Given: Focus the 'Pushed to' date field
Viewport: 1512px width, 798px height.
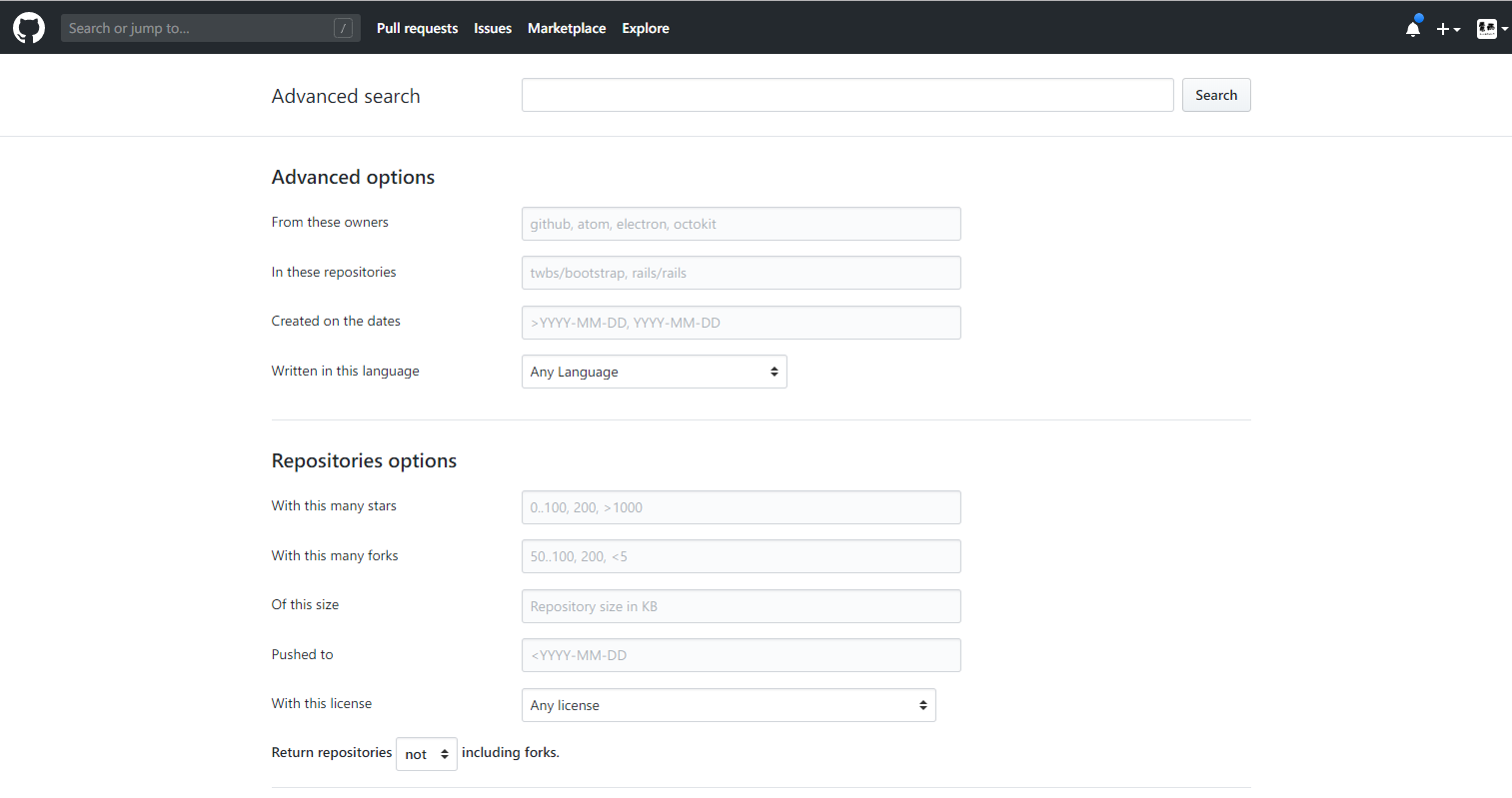Looking at the screenshot, I should (x=742, y=655).
